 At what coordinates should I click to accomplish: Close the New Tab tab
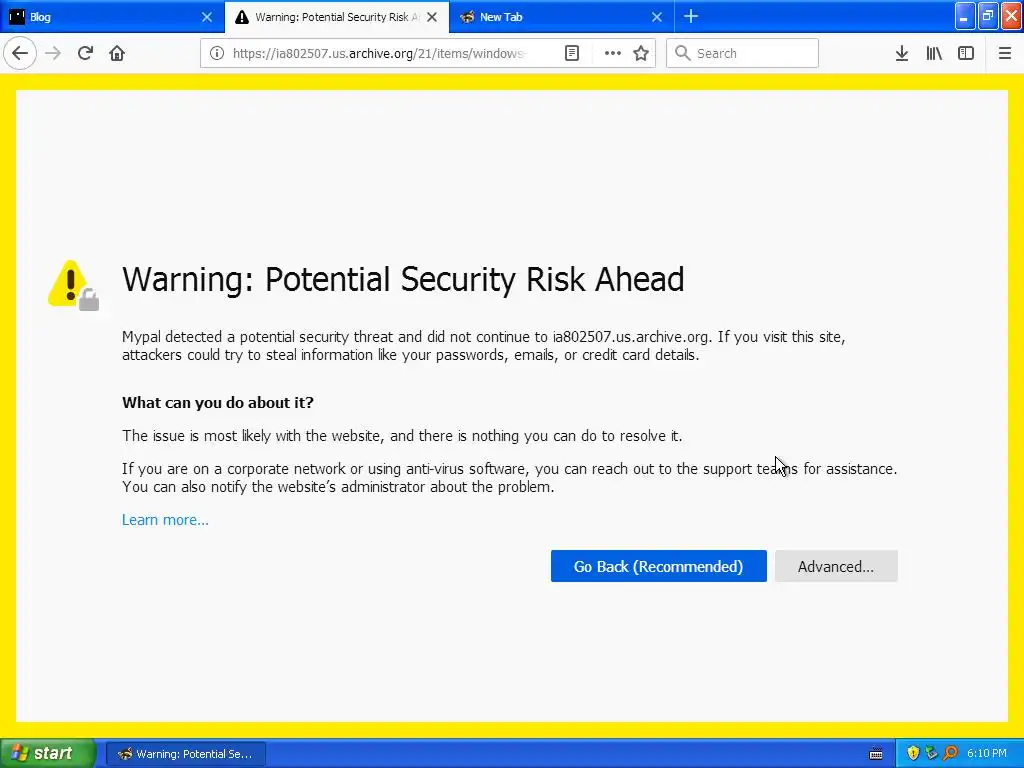(x=657, y=17)
